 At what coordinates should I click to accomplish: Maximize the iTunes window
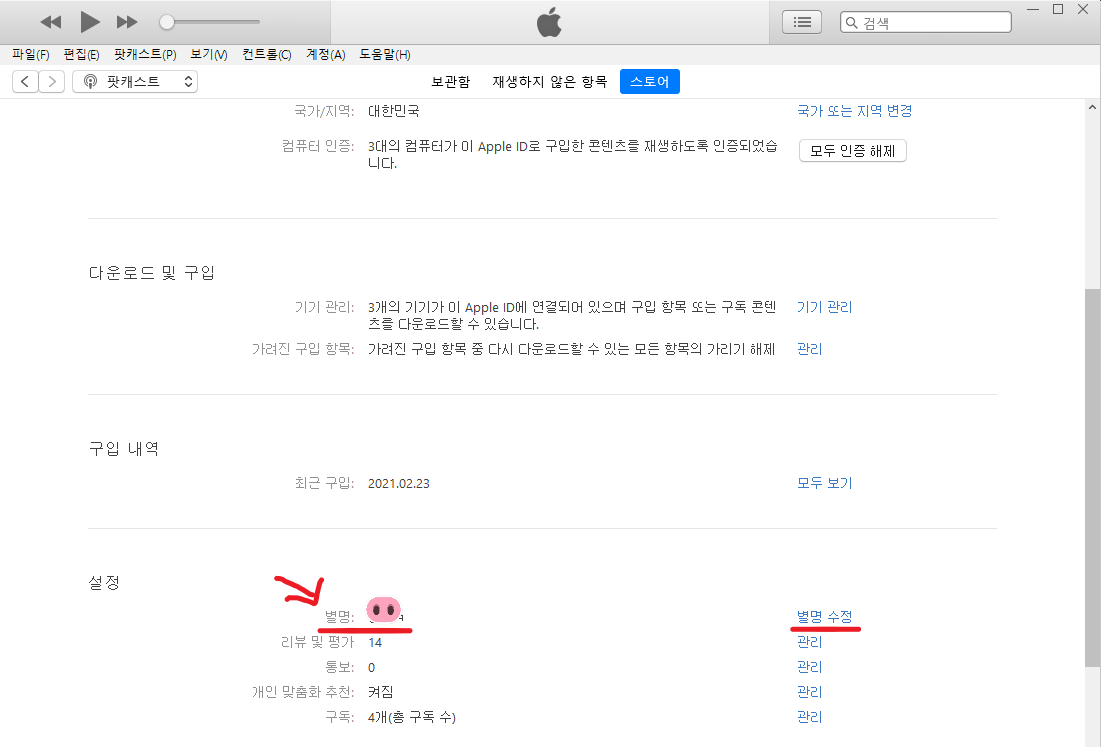pyautogui.click(x=1058, y=9)
